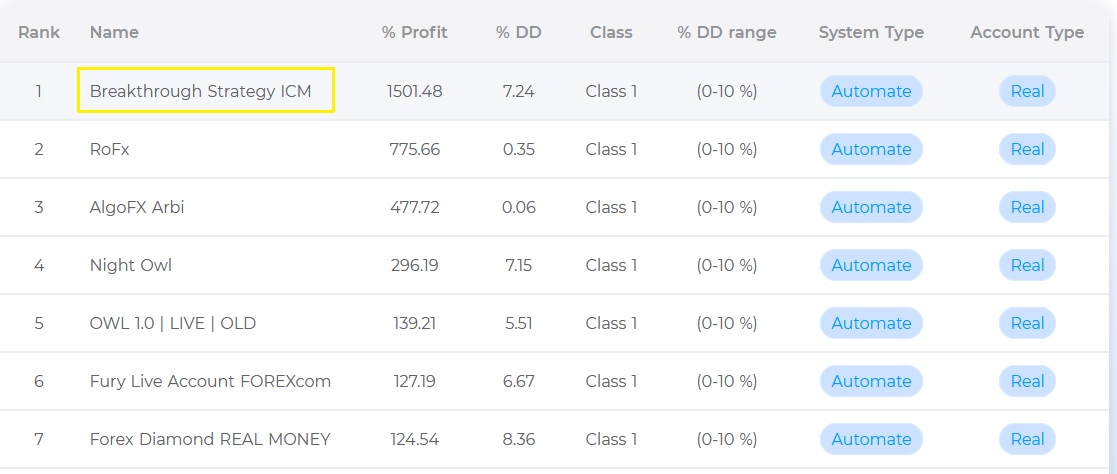Image resolution: width=1117 pixels, height=474 pixels.
Task: Sort table by Class header
Action: (x=611, y=32)
